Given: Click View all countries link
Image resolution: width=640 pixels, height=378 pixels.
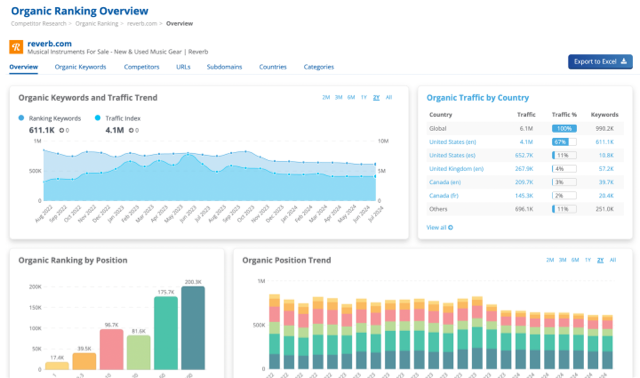Looking at the screenshot, I should 440,227.
